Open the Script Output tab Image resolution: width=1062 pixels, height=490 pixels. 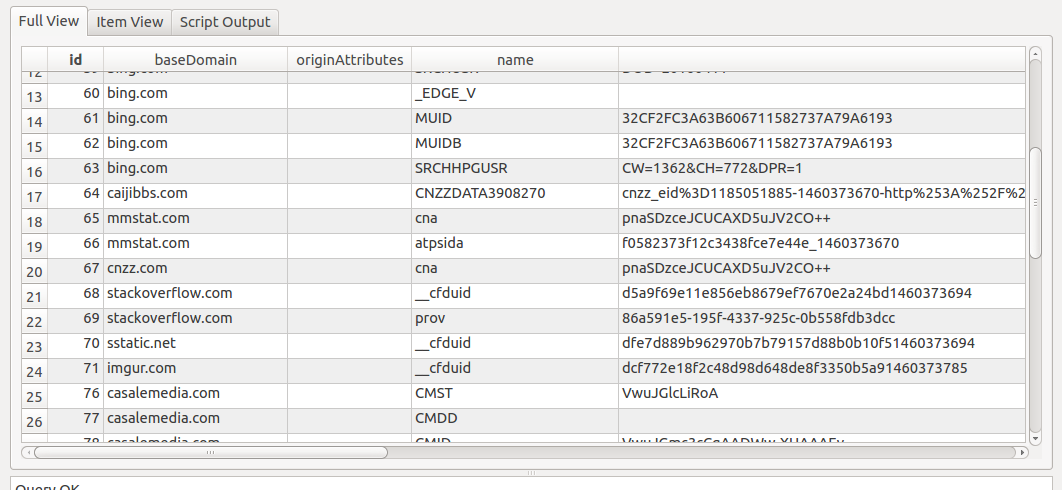[225, 22]
